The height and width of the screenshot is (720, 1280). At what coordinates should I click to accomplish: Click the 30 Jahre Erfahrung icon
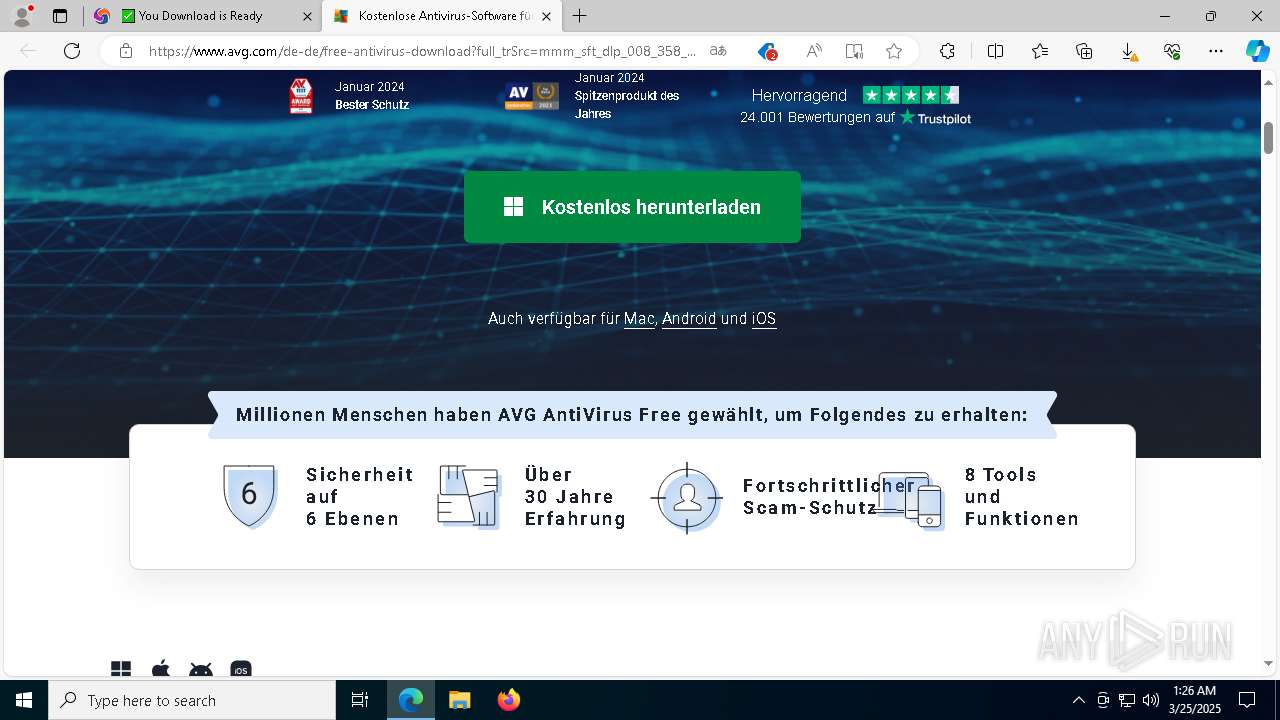click(469, 496)
